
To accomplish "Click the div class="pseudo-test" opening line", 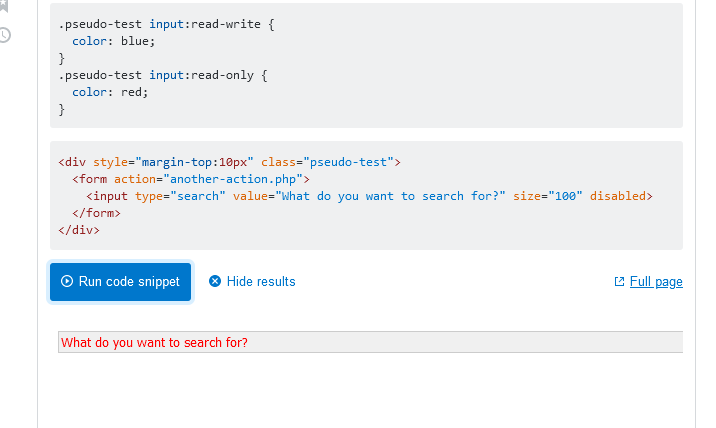I will pos(229,162).
